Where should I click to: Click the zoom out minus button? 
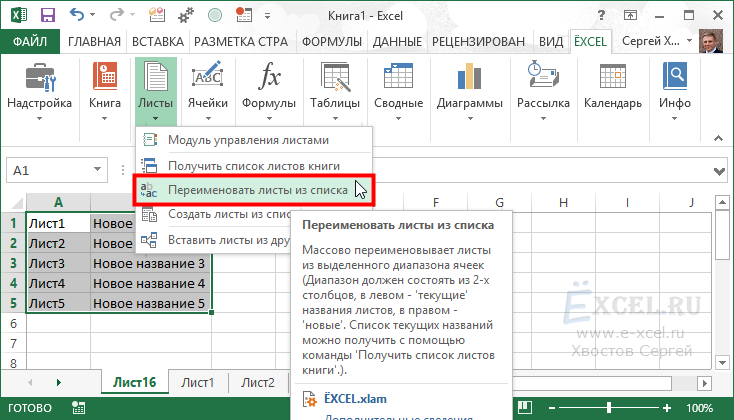click(x=552, y=408)
